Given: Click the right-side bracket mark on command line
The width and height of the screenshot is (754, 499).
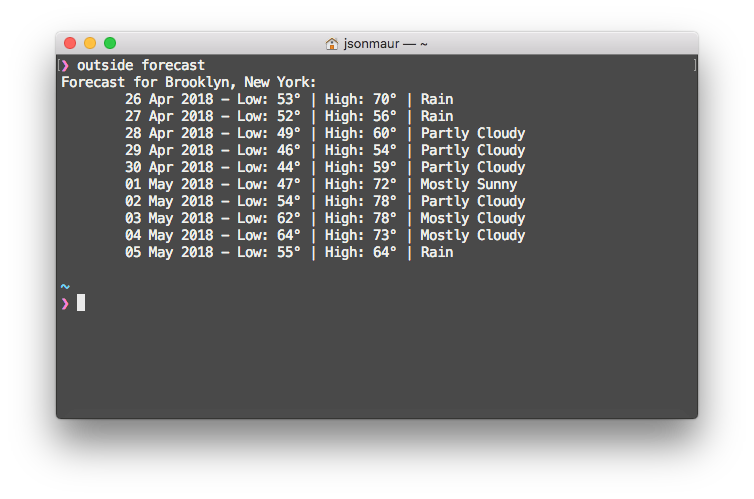Looking at the screenshot, I should click(x=693, y=65).
